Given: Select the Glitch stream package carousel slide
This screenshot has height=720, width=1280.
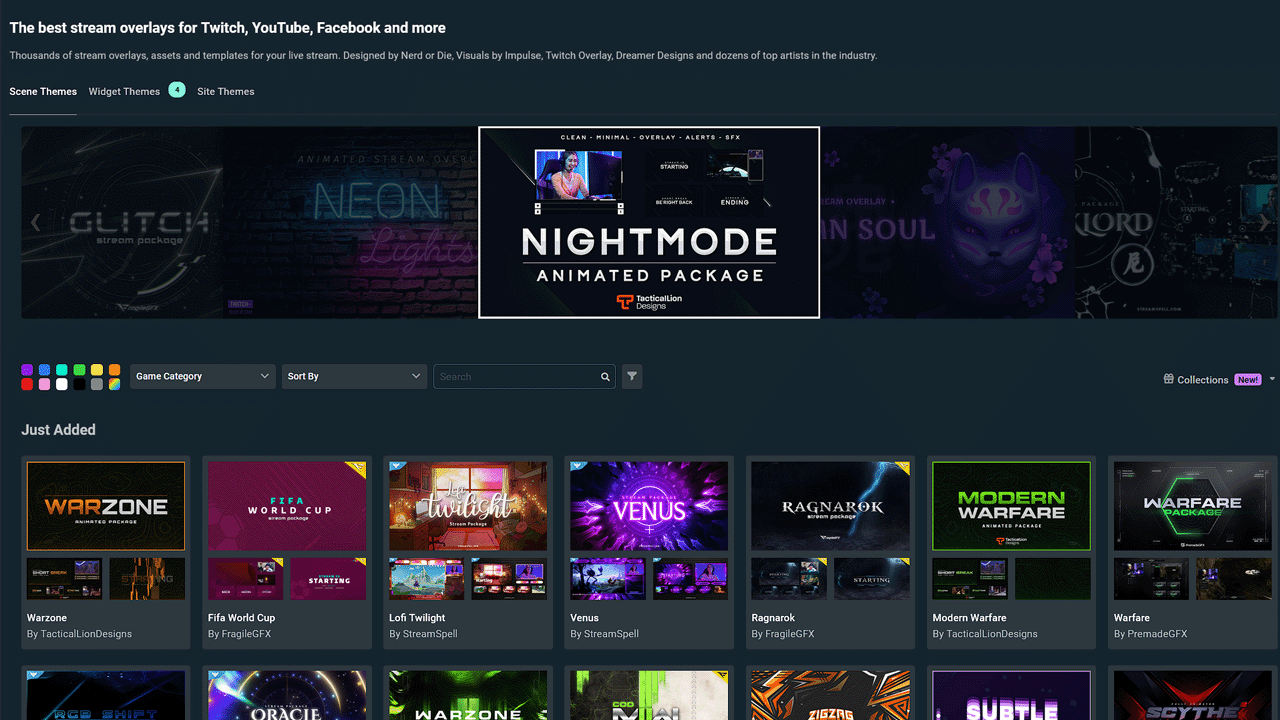Looking at the screenshot, I should point(122,222).
